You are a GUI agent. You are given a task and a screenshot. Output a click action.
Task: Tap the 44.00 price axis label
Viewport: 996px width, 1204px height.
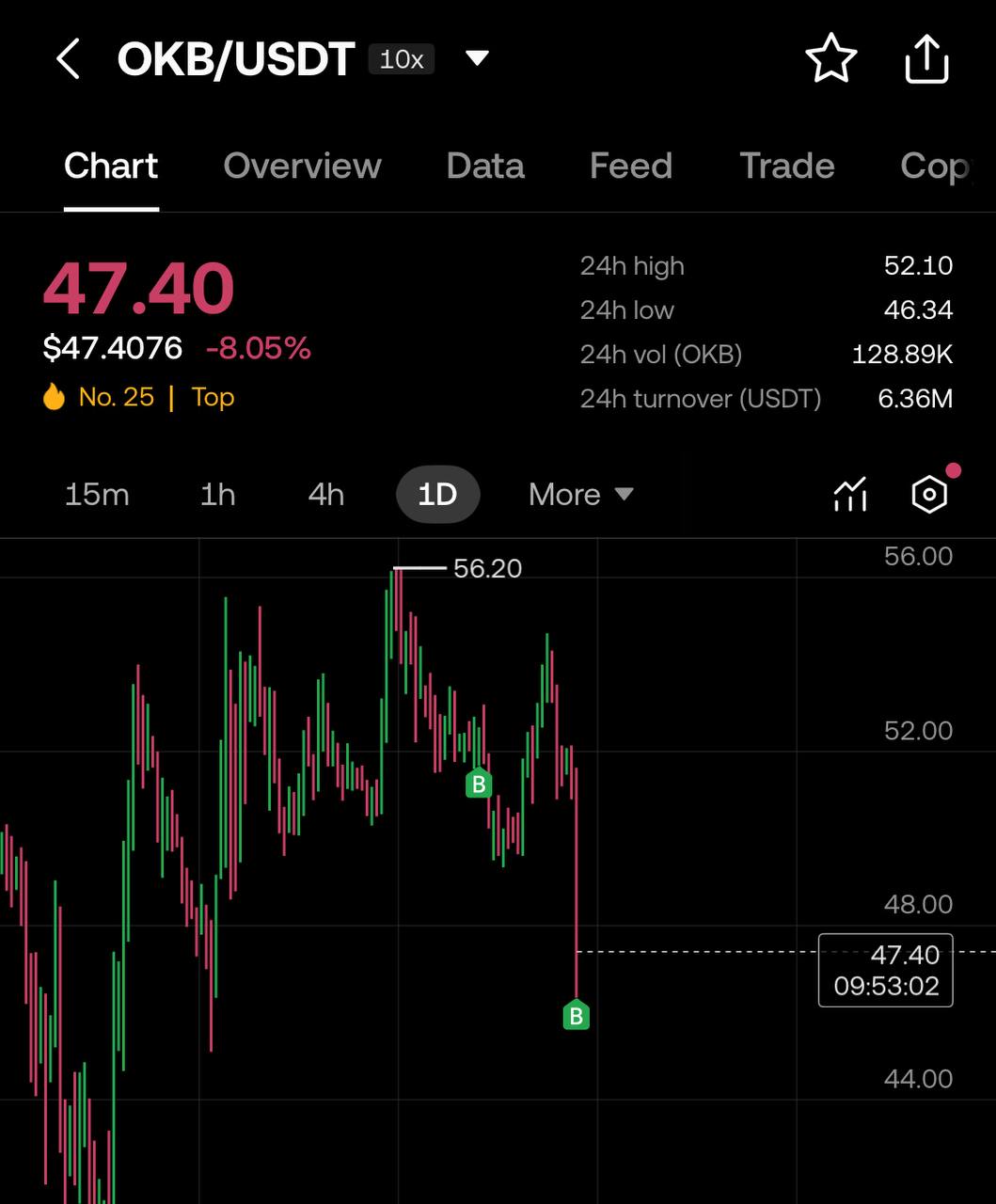coord(918,1078)
